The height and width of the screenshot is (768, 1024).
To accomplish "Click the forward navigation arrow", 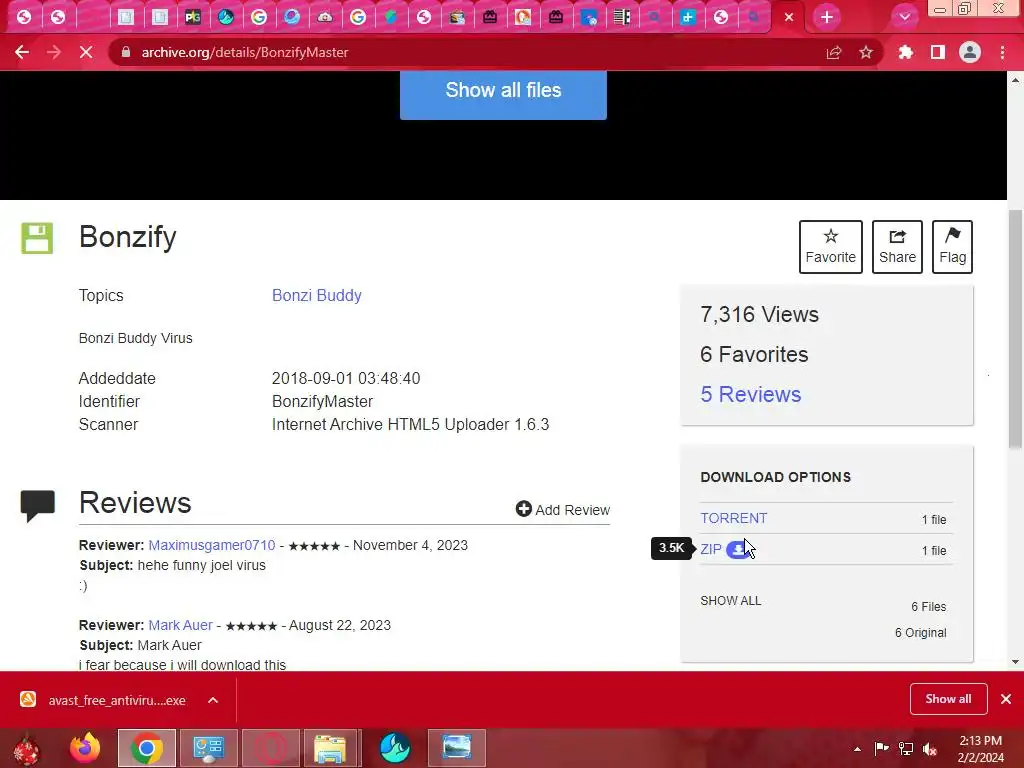I will [x=54, y=52].
